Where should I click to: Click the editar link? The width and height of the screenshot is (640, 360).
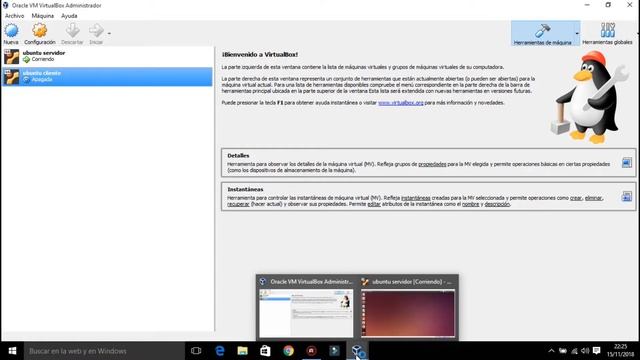click(374, 204)
